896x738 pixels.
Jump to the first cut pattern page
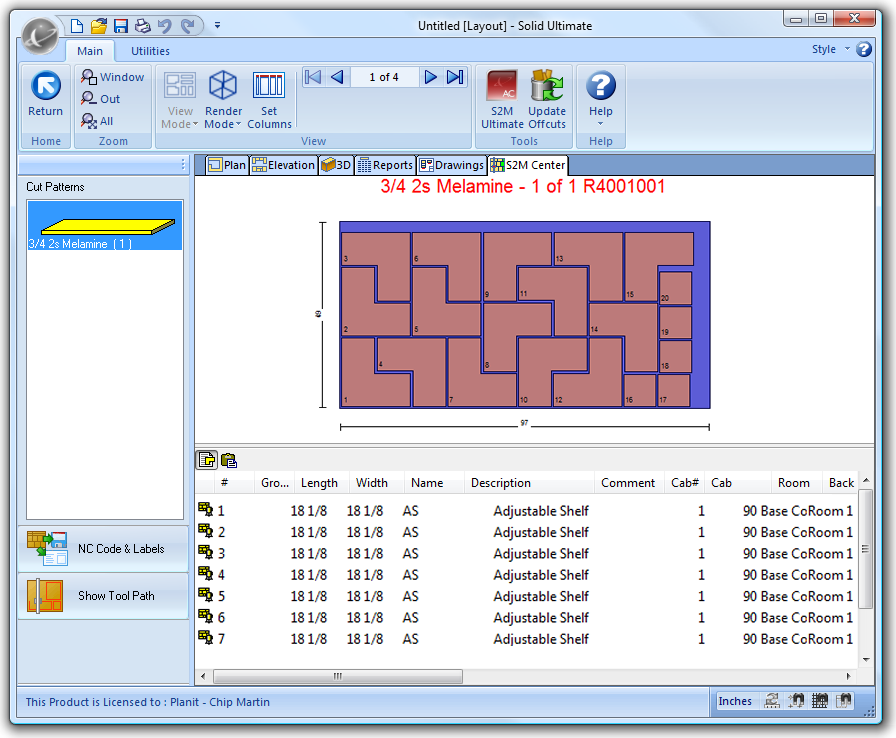[x=313, y=77]
